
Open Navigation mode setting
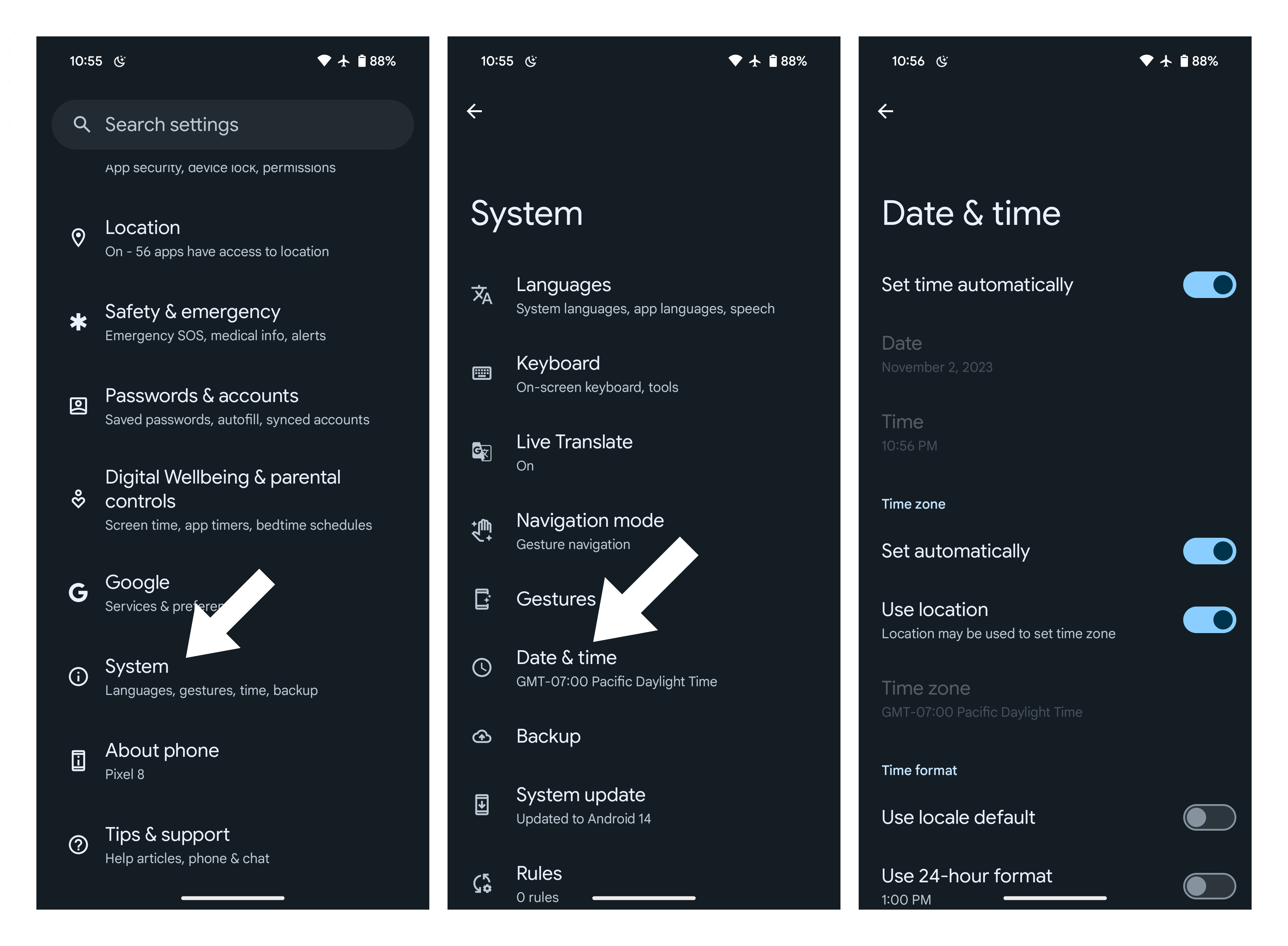pos(644,532)
